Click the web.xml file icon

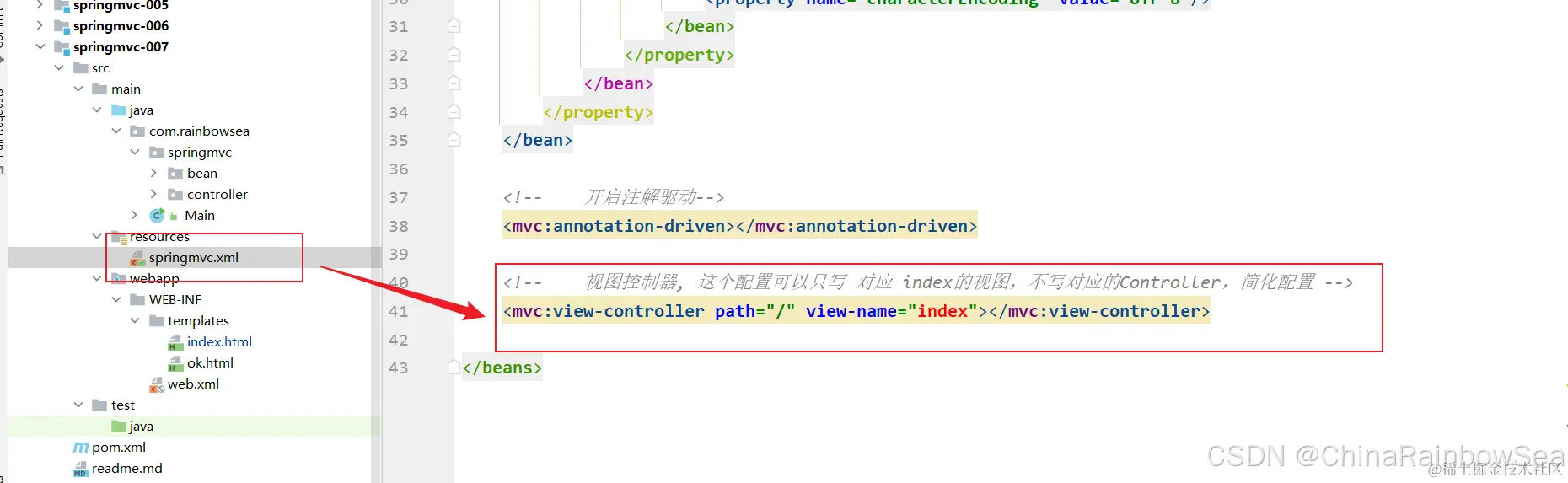pos(157,384)
